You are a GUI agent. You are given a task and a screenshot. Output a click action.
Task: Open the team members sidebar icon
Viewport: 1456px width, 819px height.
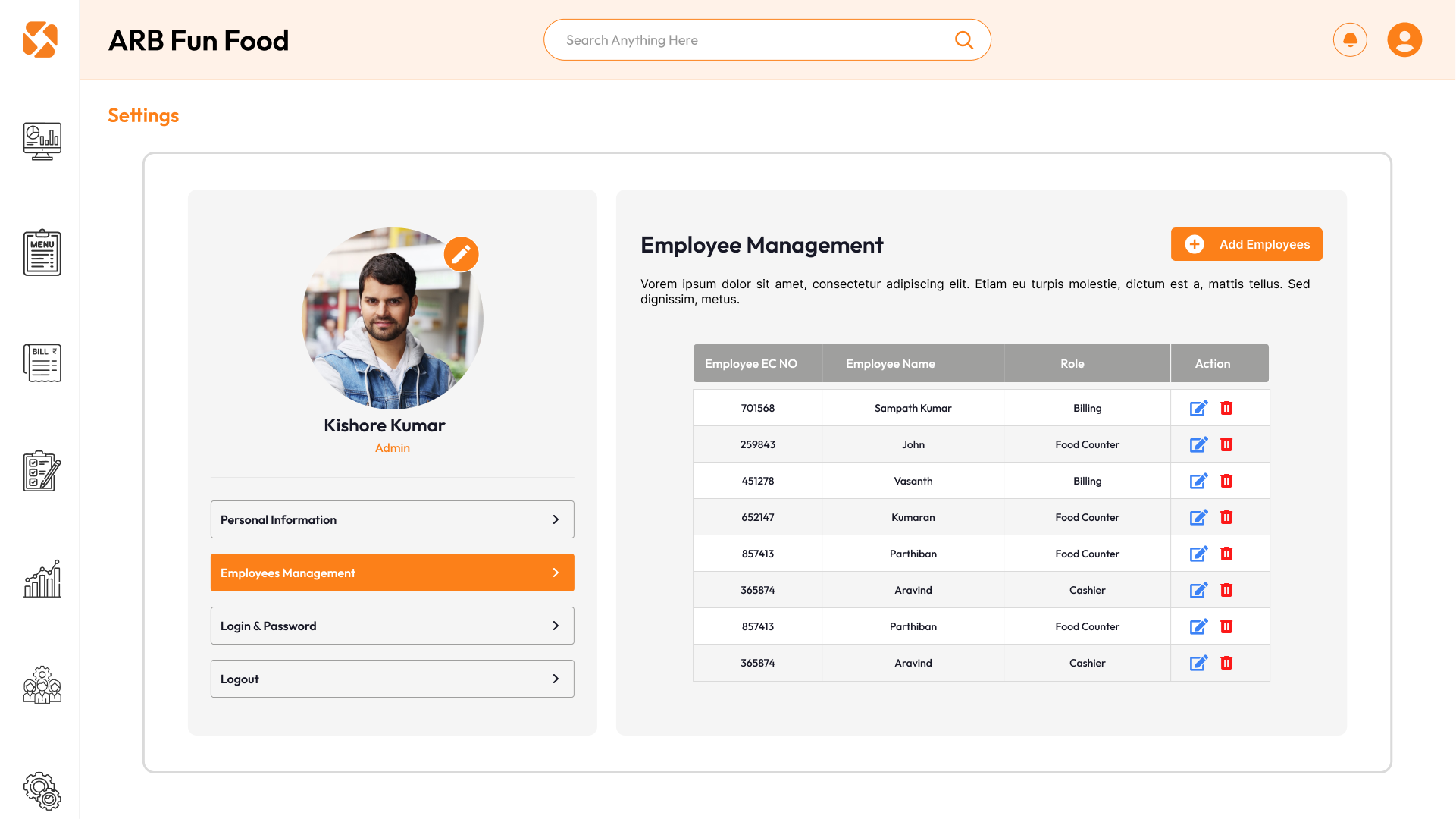(42, 685)
